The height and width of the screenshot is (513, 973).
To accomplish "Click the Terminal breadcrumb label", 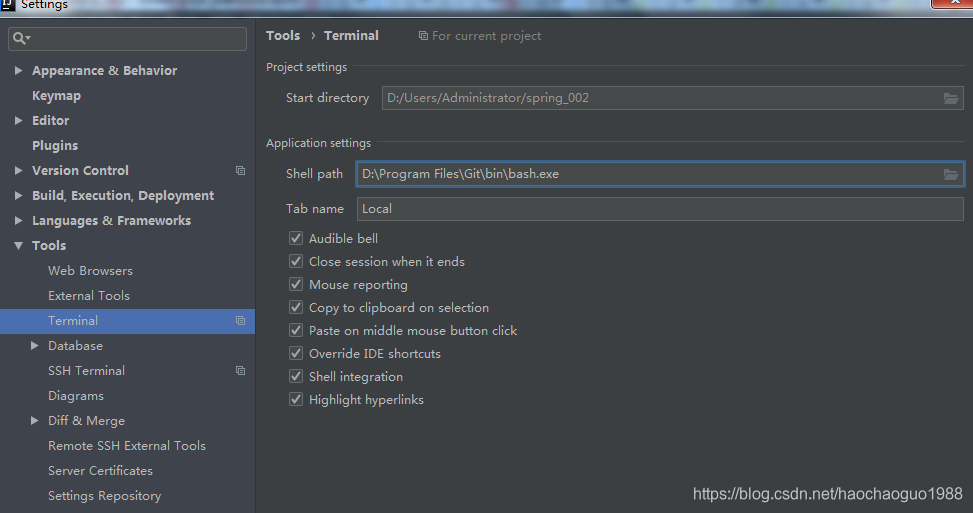I will point(351,36).
